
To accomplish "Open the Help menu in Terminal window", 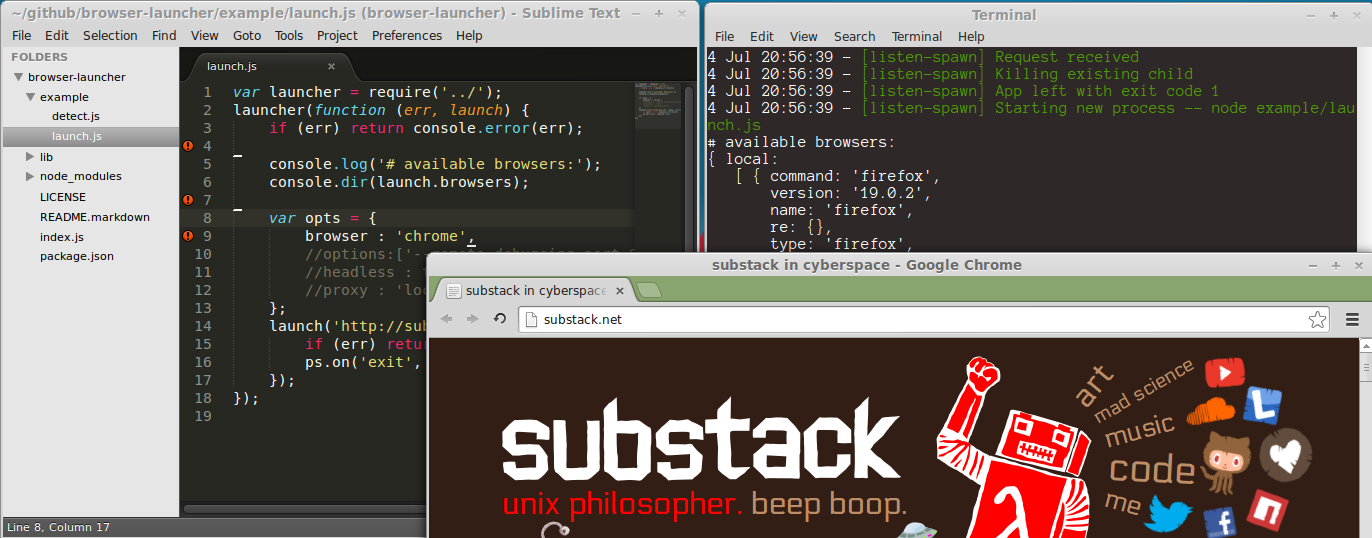I will [971, 36].
